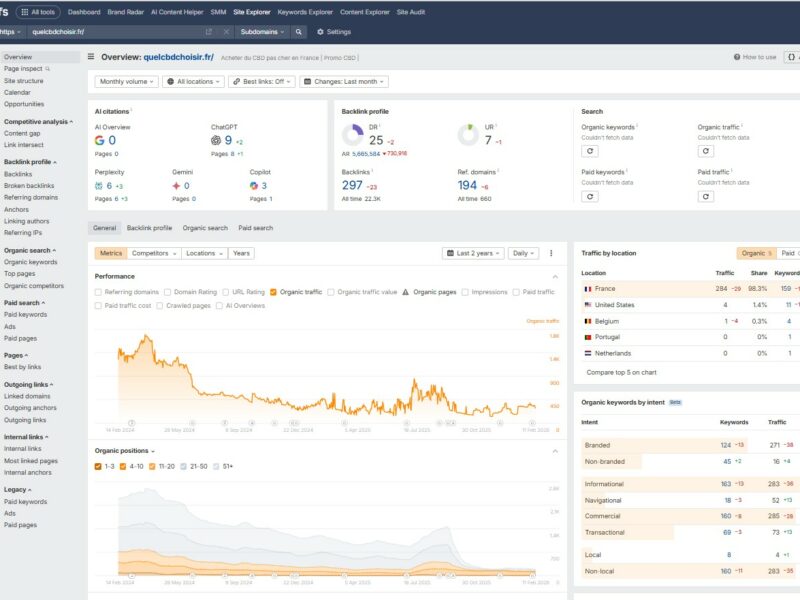Uncheck the Organic traffic checkbox
Screen dimensions: 800x600
273,292
